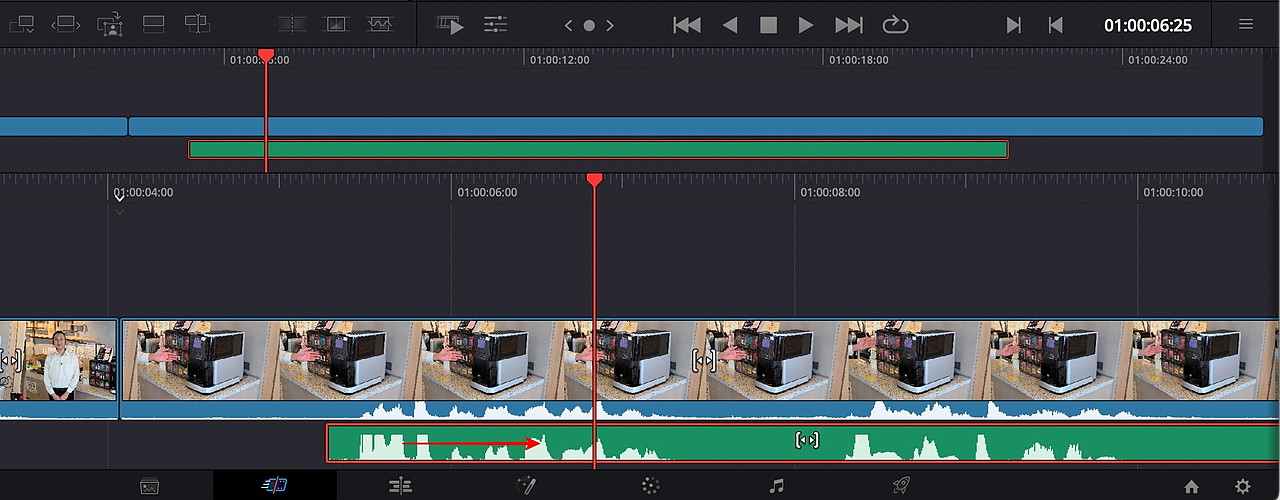Screen dimensions: 1280x500
Task: Click the 01:00:10:00 lower ruler label
Action: (1173, 192)
